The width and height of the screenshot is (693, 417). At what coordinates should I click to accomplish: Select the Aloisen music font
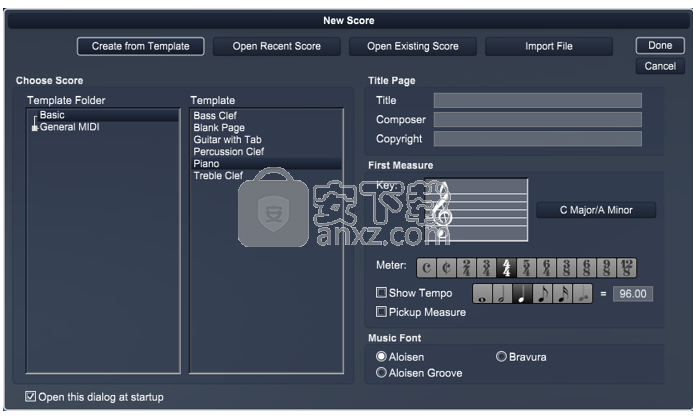(381, 356)
